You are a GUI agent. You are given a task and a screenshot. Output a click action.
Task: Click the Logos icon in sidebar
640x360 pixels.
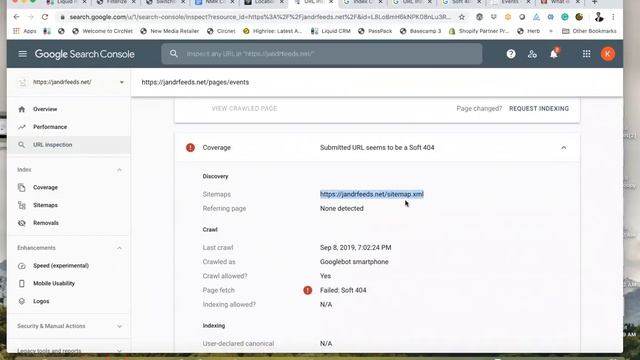click(x=22, y=301)
